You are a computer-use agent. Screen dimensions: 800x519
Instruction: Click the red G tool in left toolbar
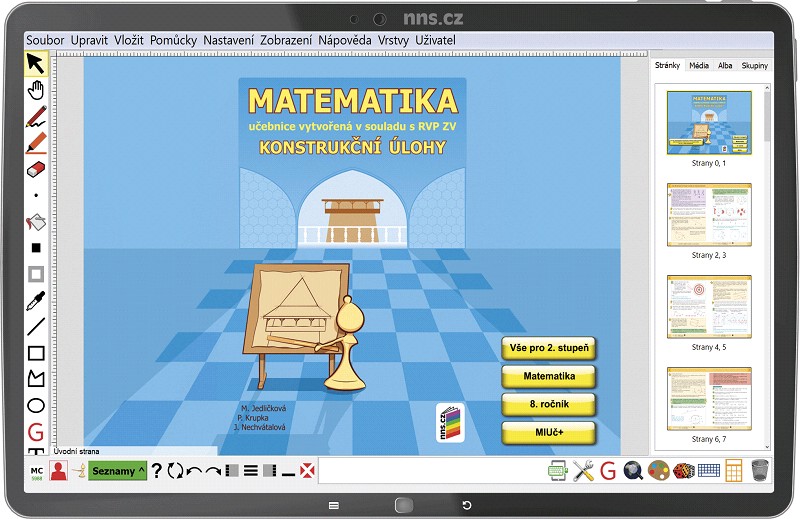[x=36, y=432]
